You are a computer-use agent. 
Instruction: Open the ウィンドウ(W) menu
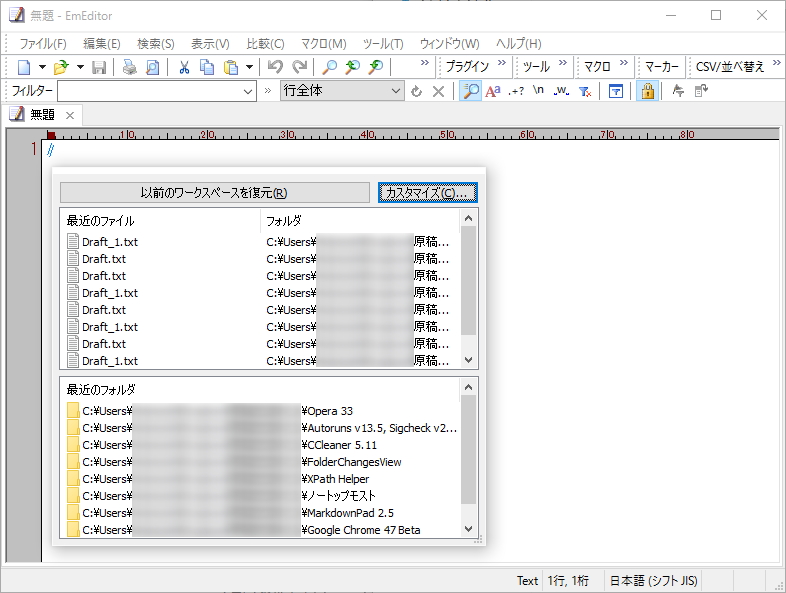(449, 44)
